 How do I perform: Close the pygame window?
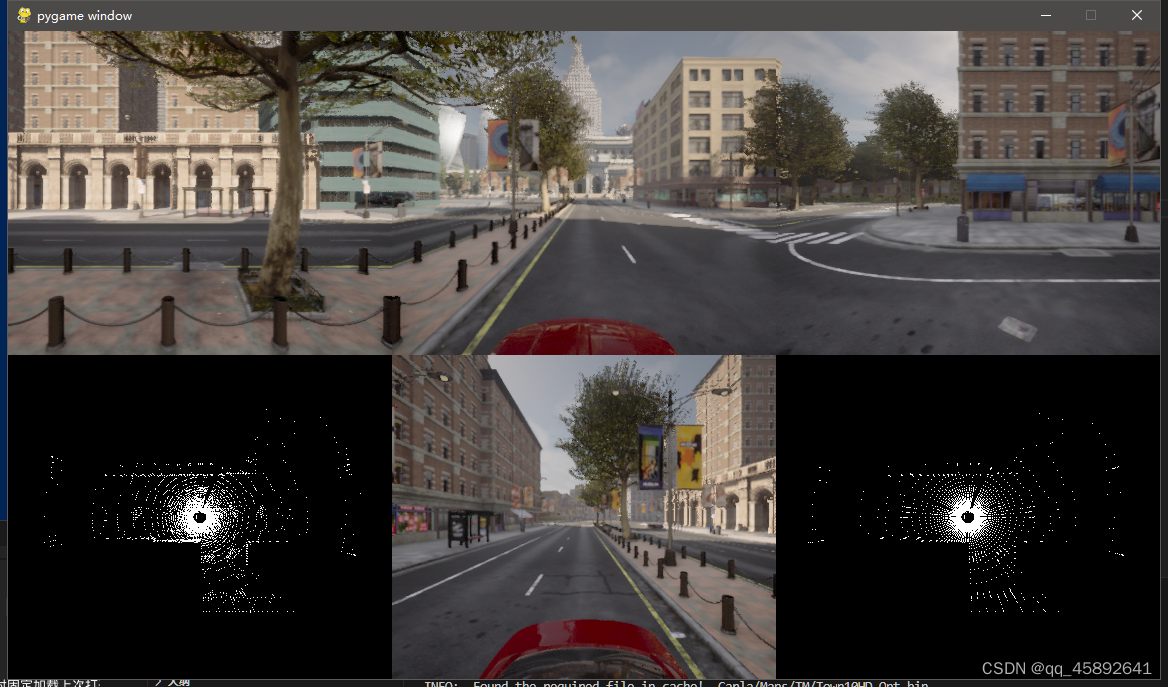point(1137,15)
